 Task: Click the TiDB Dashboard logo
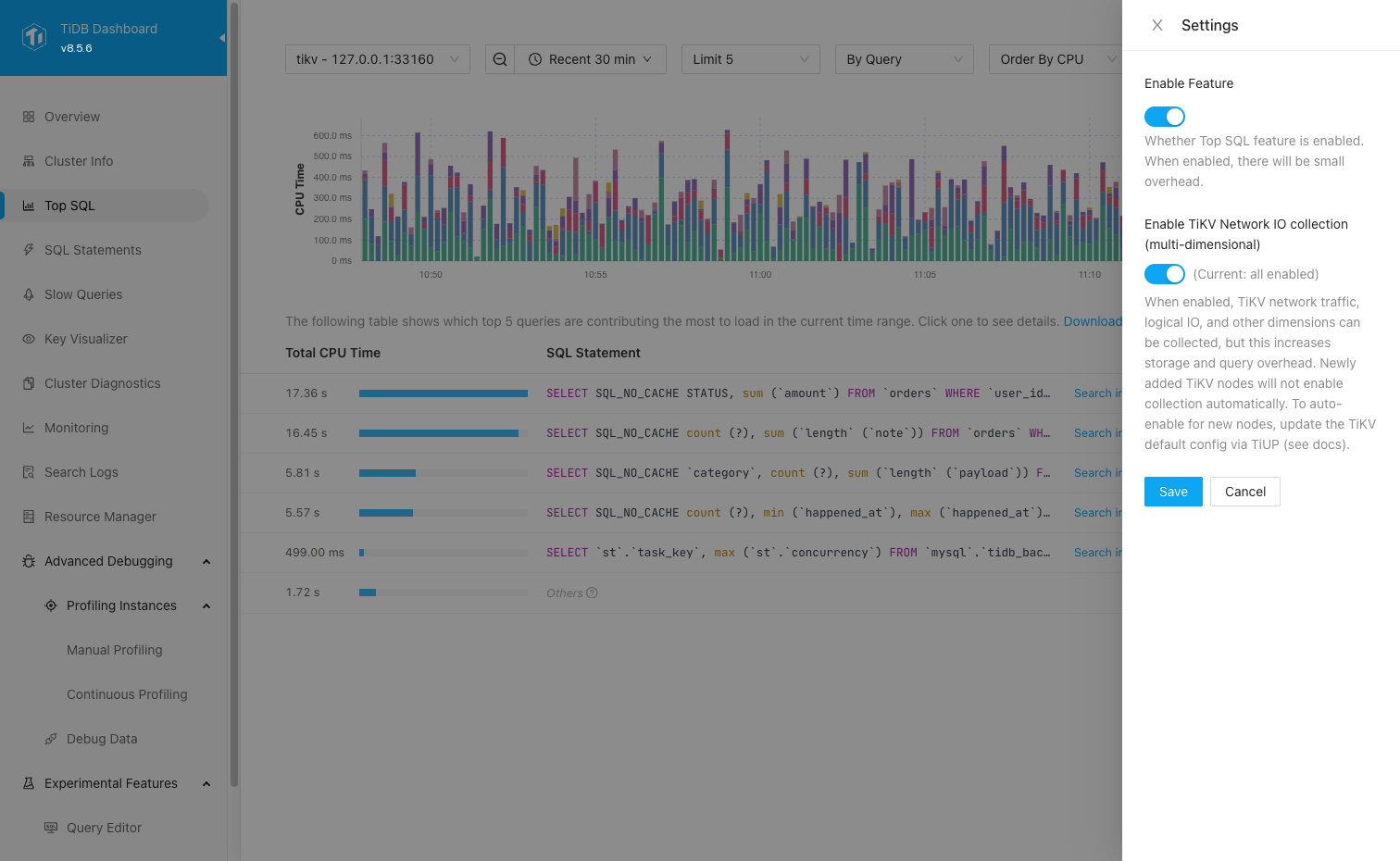tap(33, 37)
